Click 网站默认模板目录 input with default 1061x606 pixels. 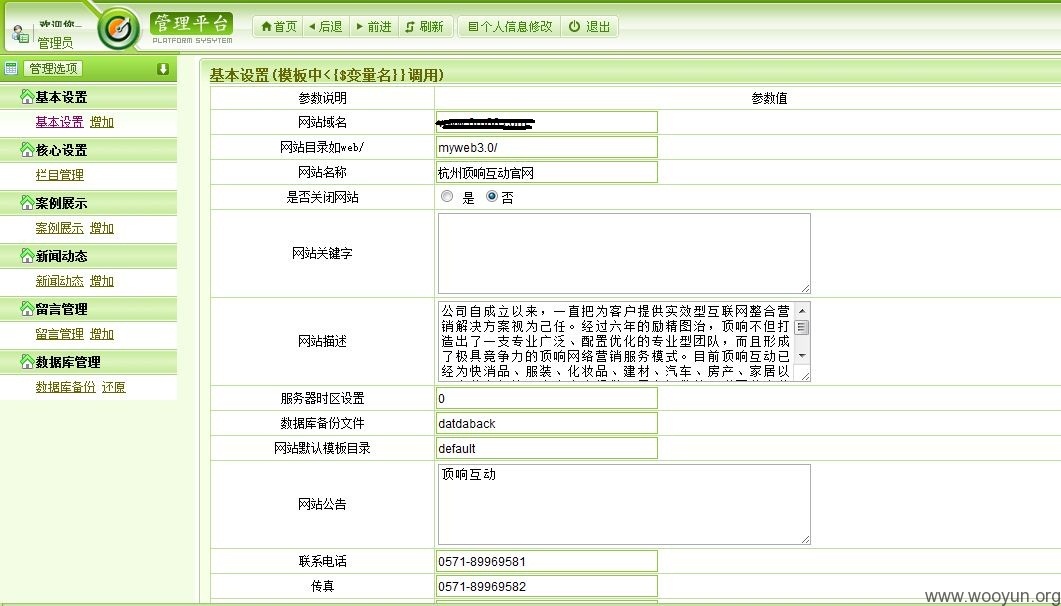coord(547,448)
